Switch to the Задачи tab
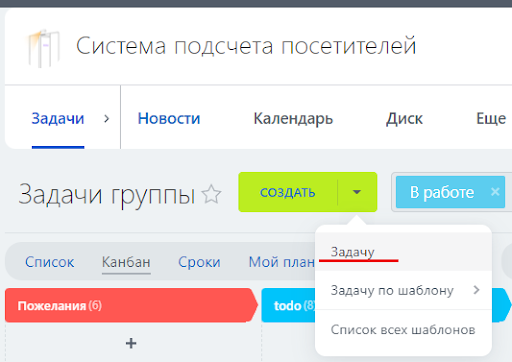Screen dimensions: 512x362 click(58, 119)
